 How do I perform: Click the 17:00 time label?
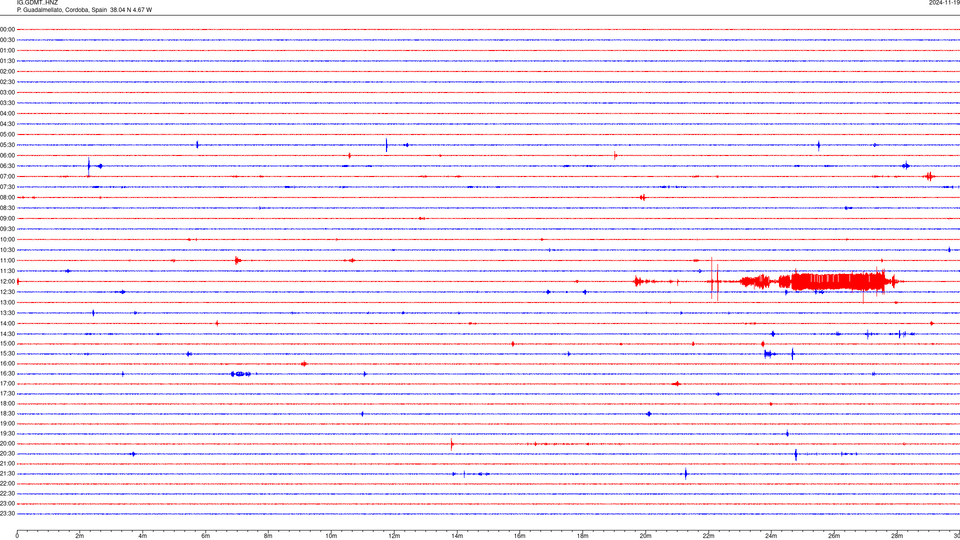pyautogui.click(x=7, y=384)
